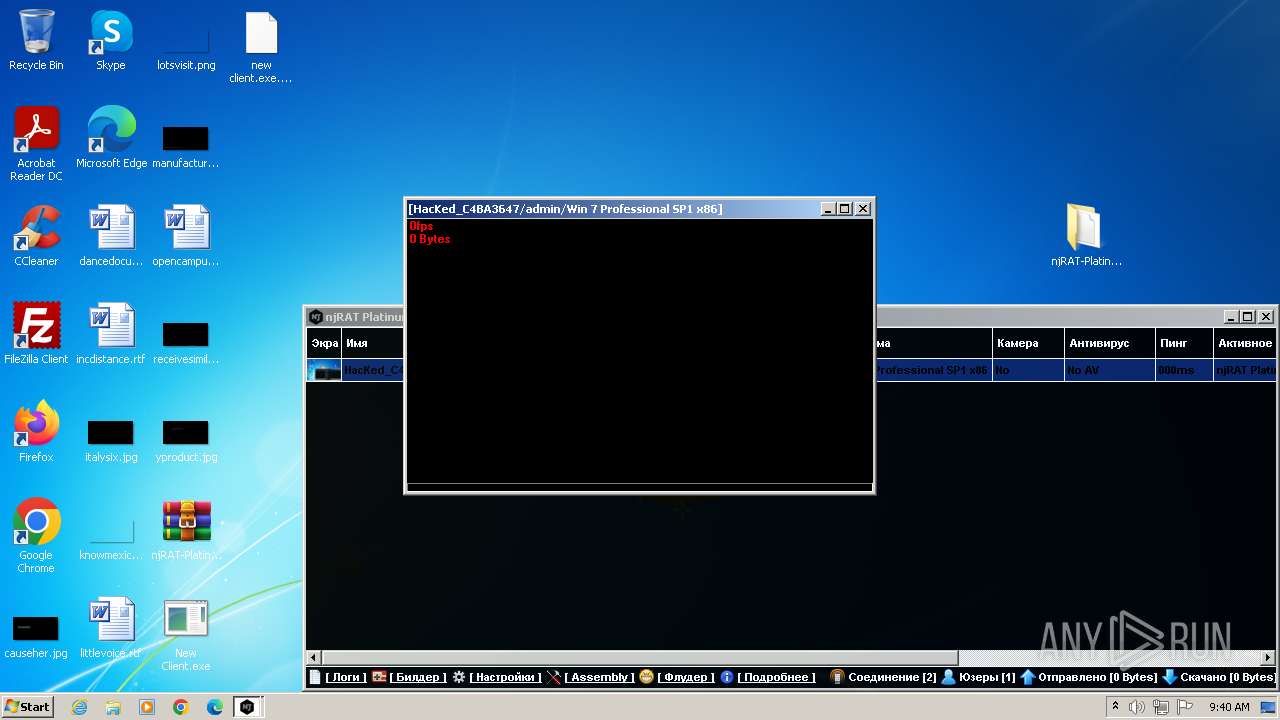Screen dimensions: 1280x720
Task: Click the Билдер icon in the bottom bar
Action: pos(379,677)
